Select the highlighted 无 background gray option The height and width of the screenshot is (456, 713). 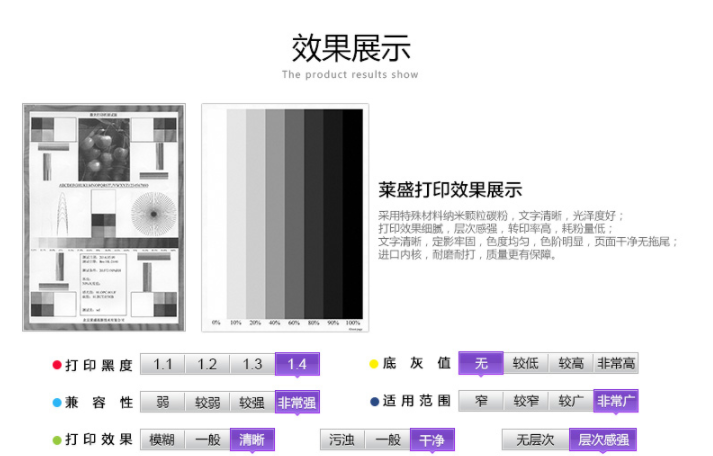(x=481, y=363)
